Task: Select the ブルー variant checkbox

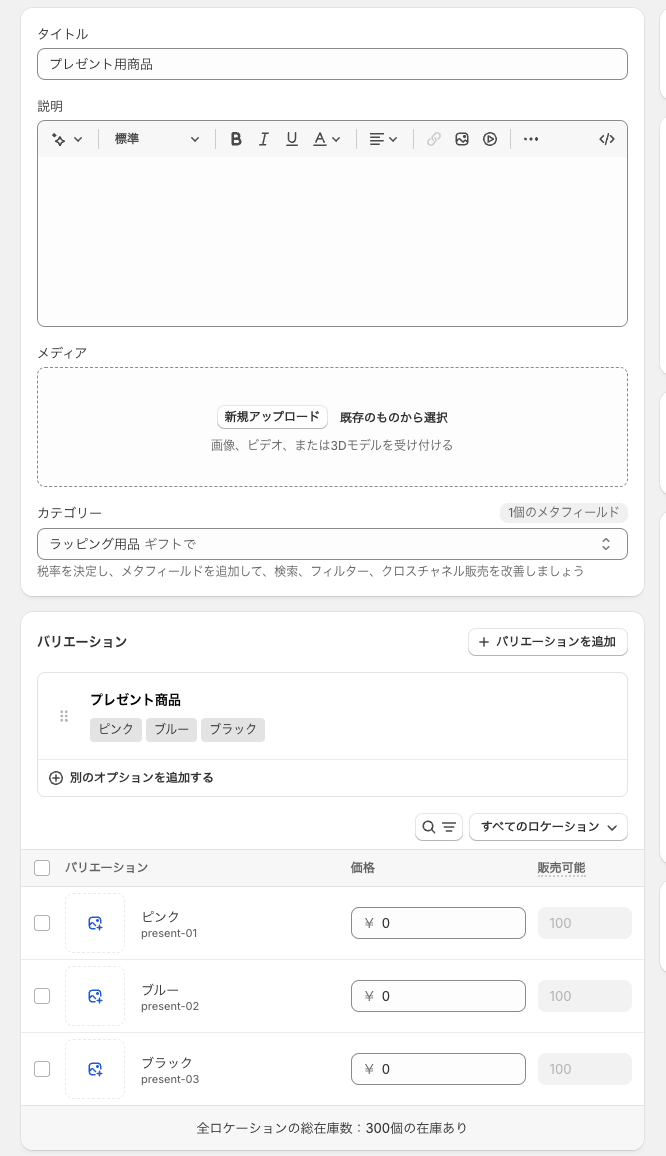Action: click(x=42, y=996)
